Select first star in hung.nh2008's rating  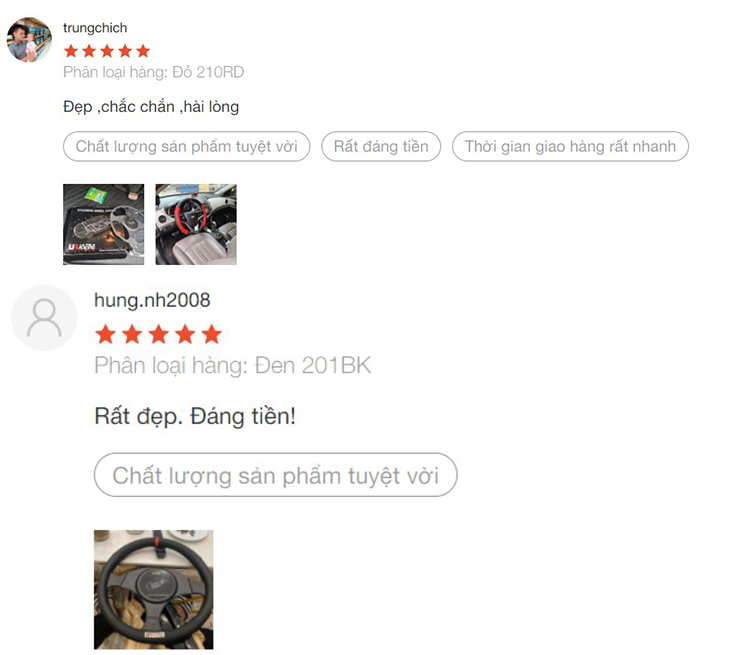coord(106,334)
